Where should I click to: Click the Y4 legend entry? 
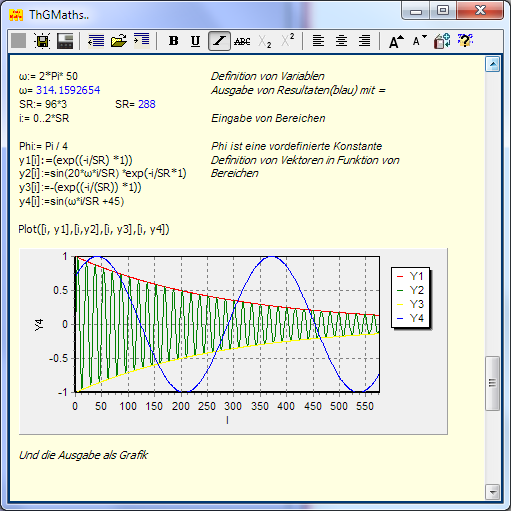410,318
